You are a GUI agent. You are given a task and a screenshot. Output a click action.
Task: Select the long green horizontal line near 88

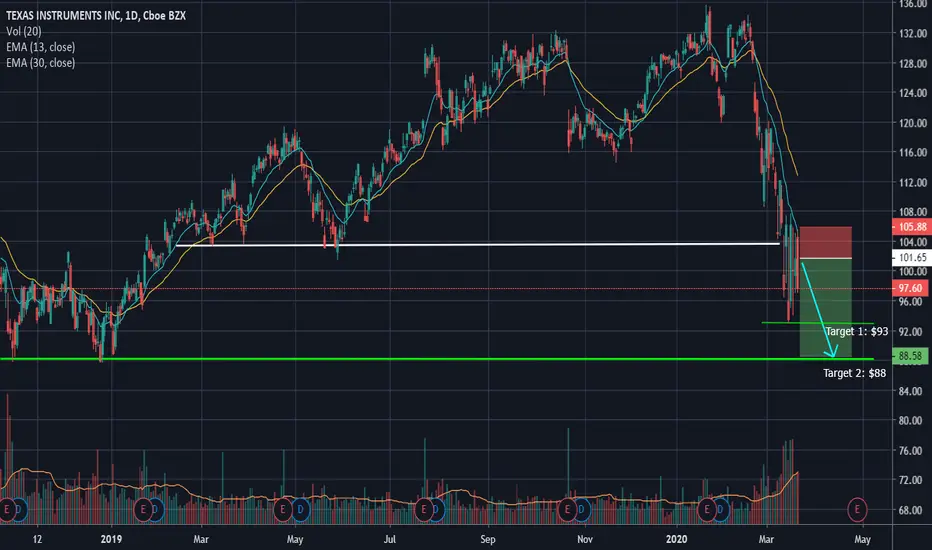[x=437, y=359]
